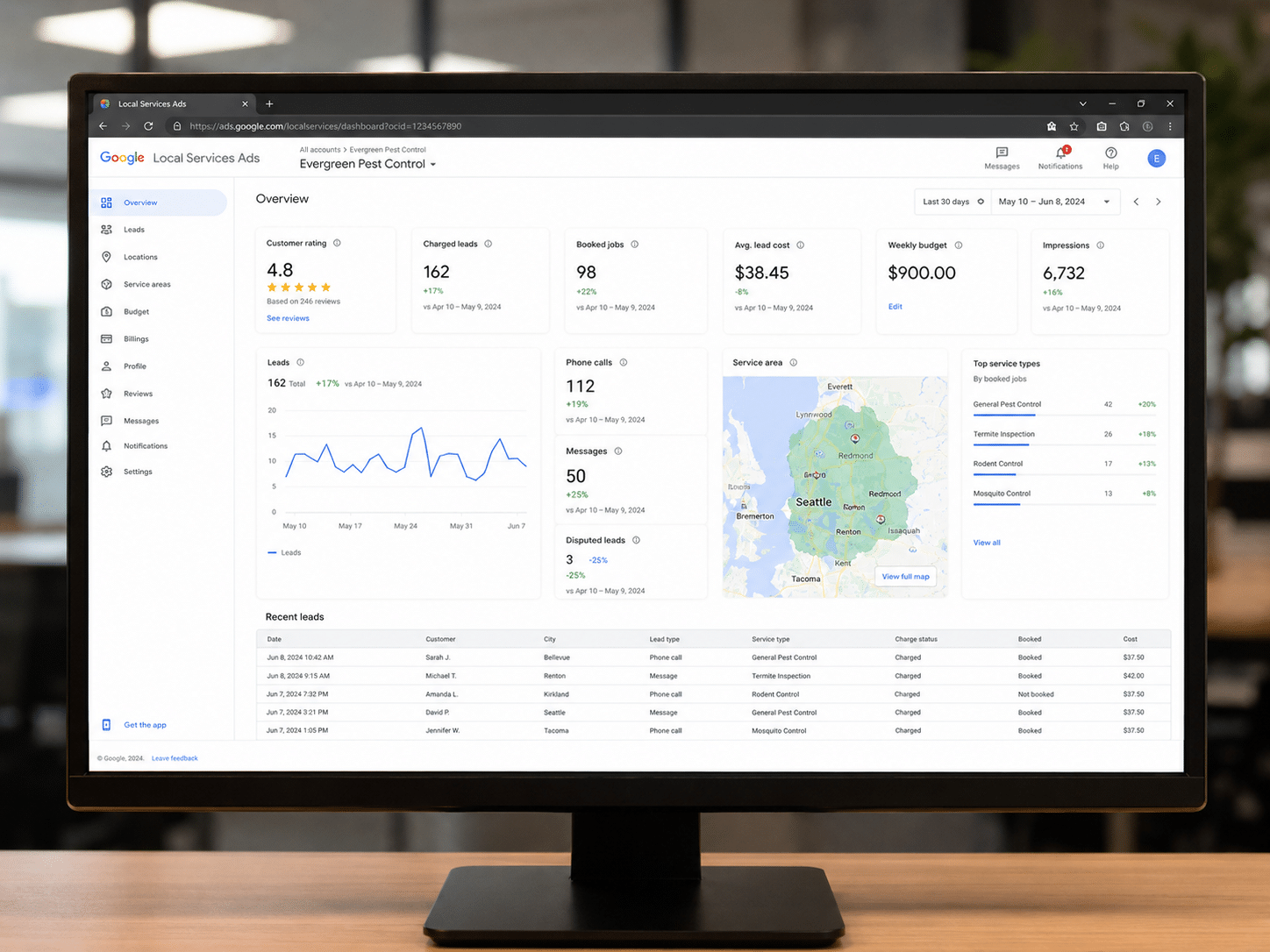Click the Termite Inspection progress bar
This screenshot has height=952, width=1270.
[1065, 444]
